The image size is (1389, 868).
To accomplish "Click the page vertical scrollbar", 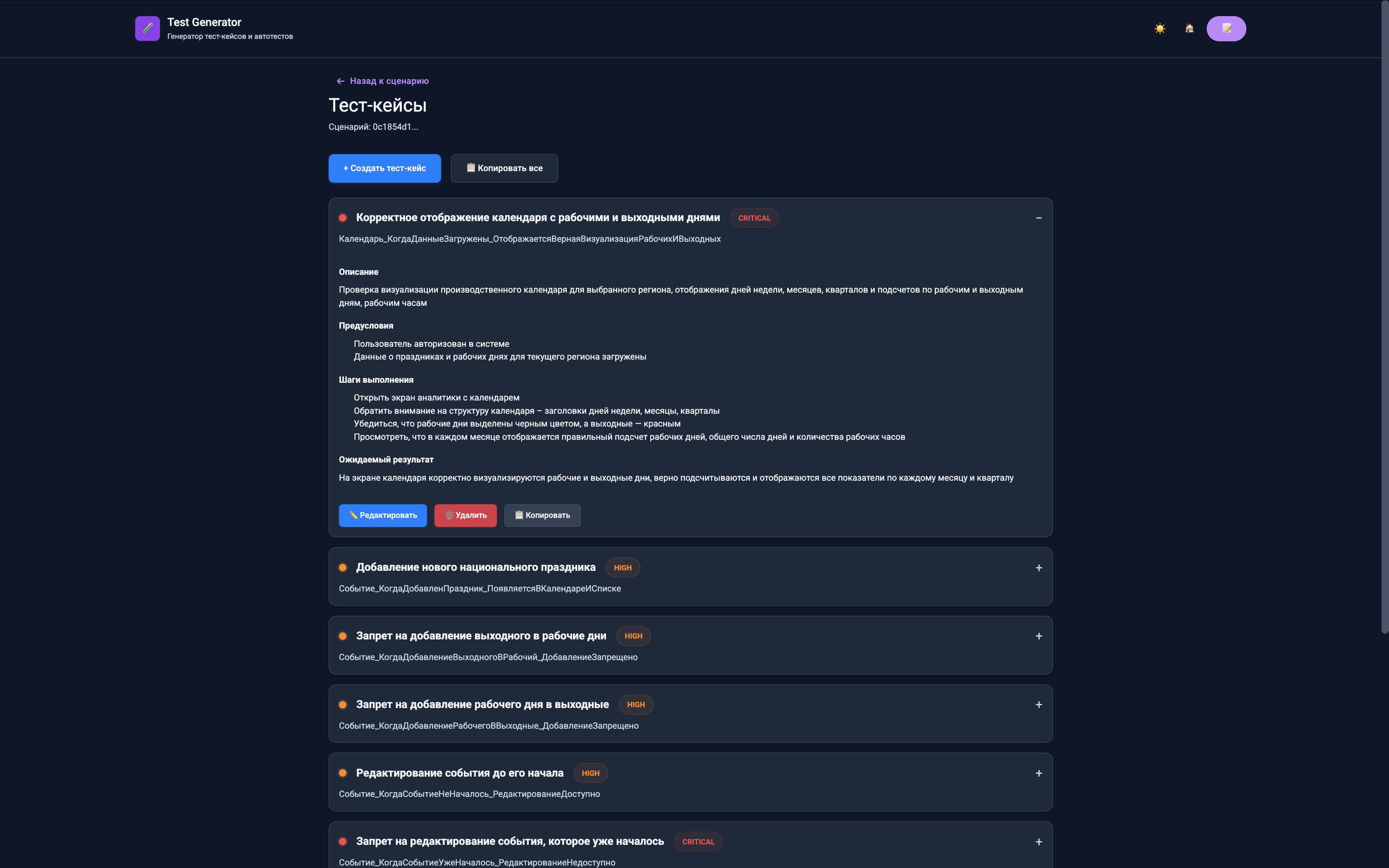I will pos(1384,316).
